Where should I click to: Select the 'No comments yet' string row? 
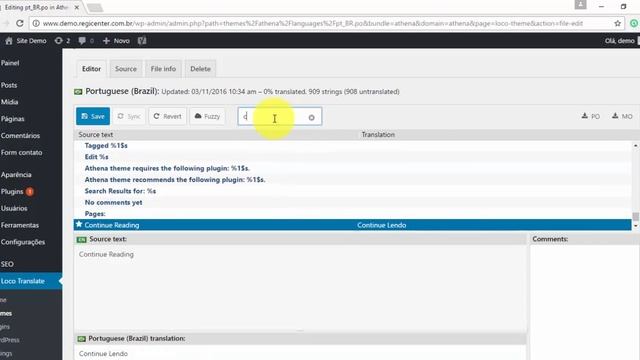point(353,202)
